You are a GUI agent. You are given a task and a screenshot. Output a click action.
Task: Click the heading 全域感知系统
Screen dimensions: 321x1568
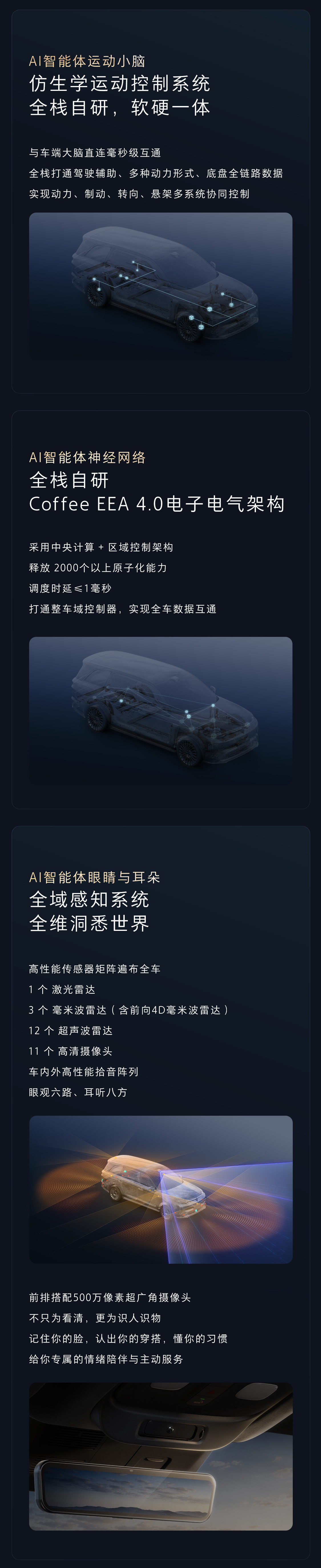[x=89, y=899]
